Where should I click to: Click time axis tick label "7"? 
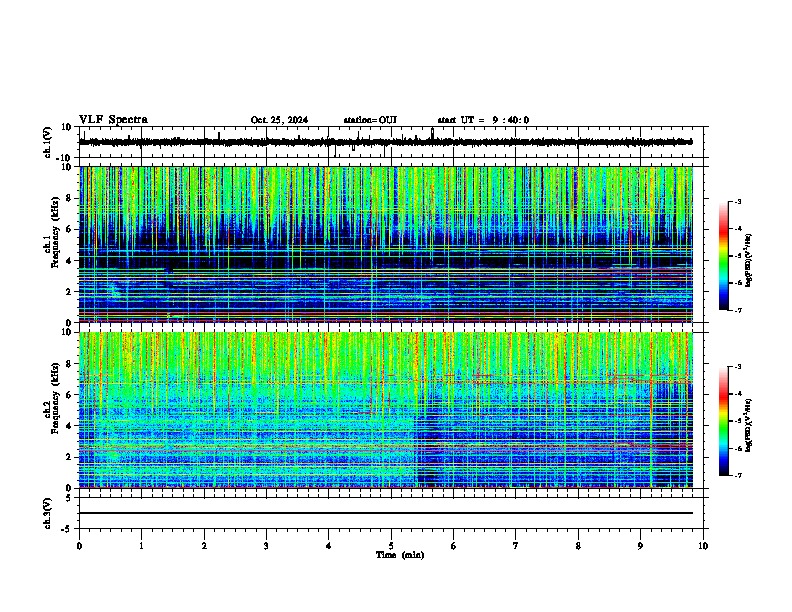pos(516,546)
